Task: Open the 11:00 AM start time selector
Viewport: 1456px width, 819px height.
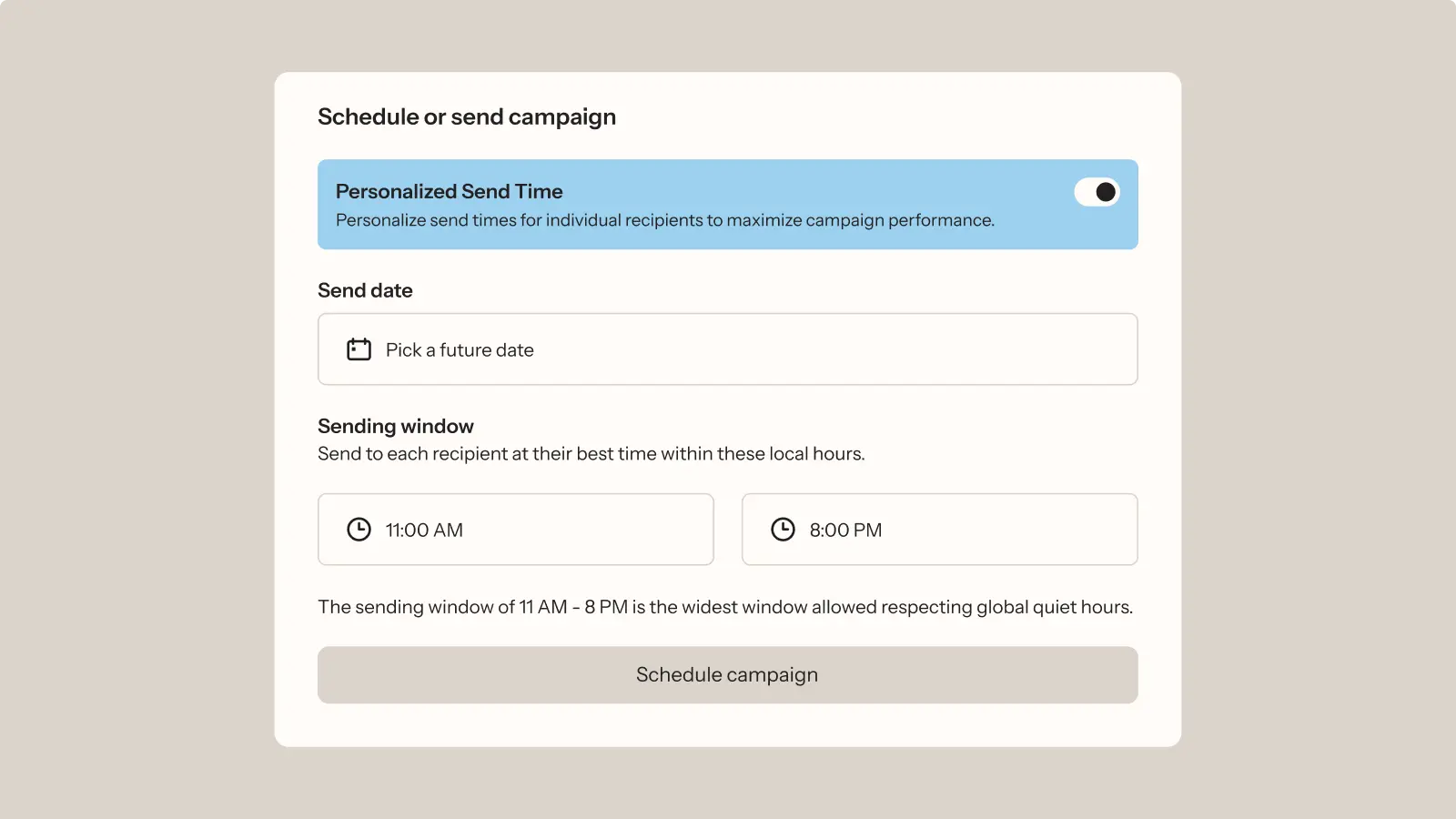Action: (x=515, y=529)
